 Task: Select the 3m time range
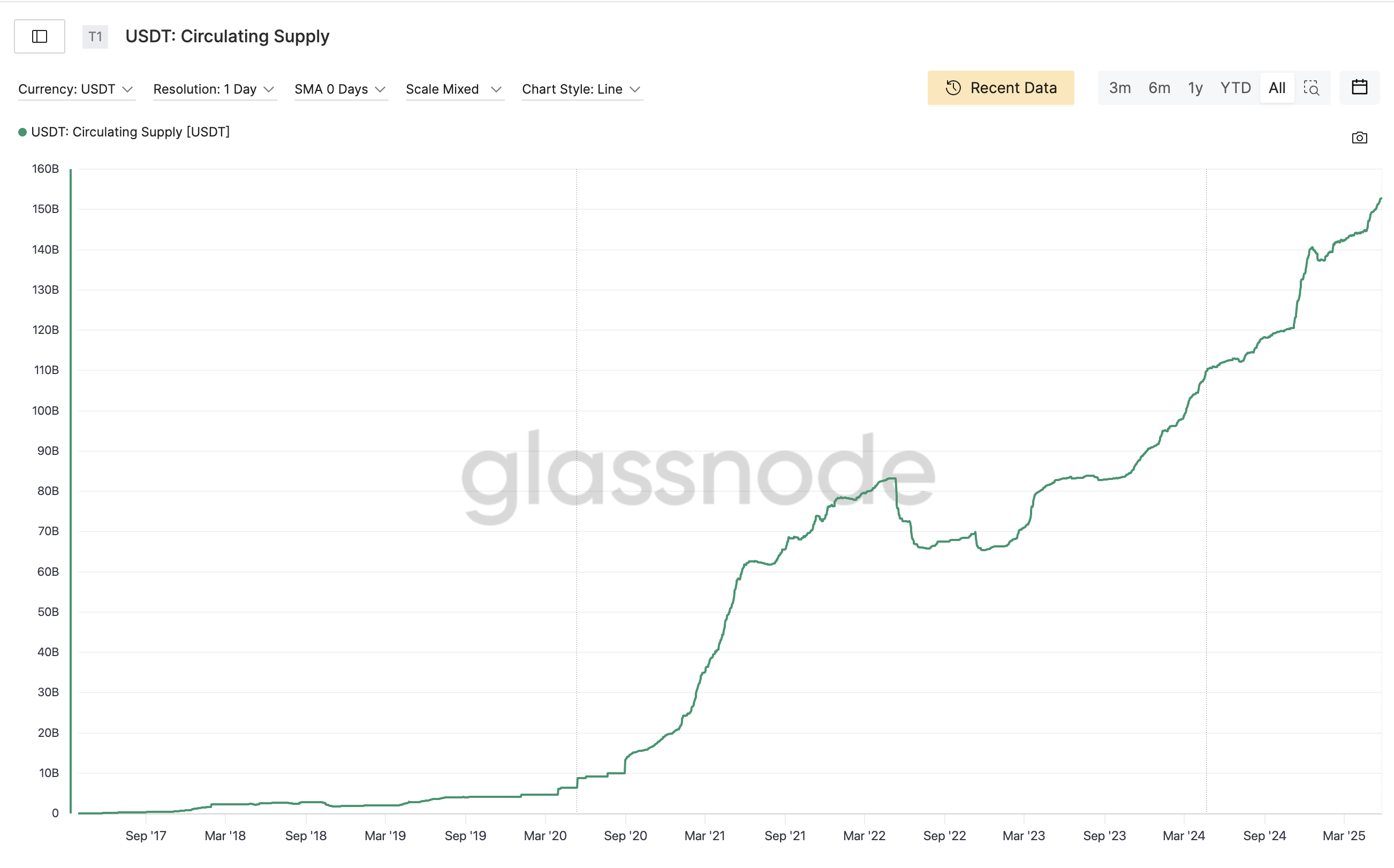(1119, 88)
